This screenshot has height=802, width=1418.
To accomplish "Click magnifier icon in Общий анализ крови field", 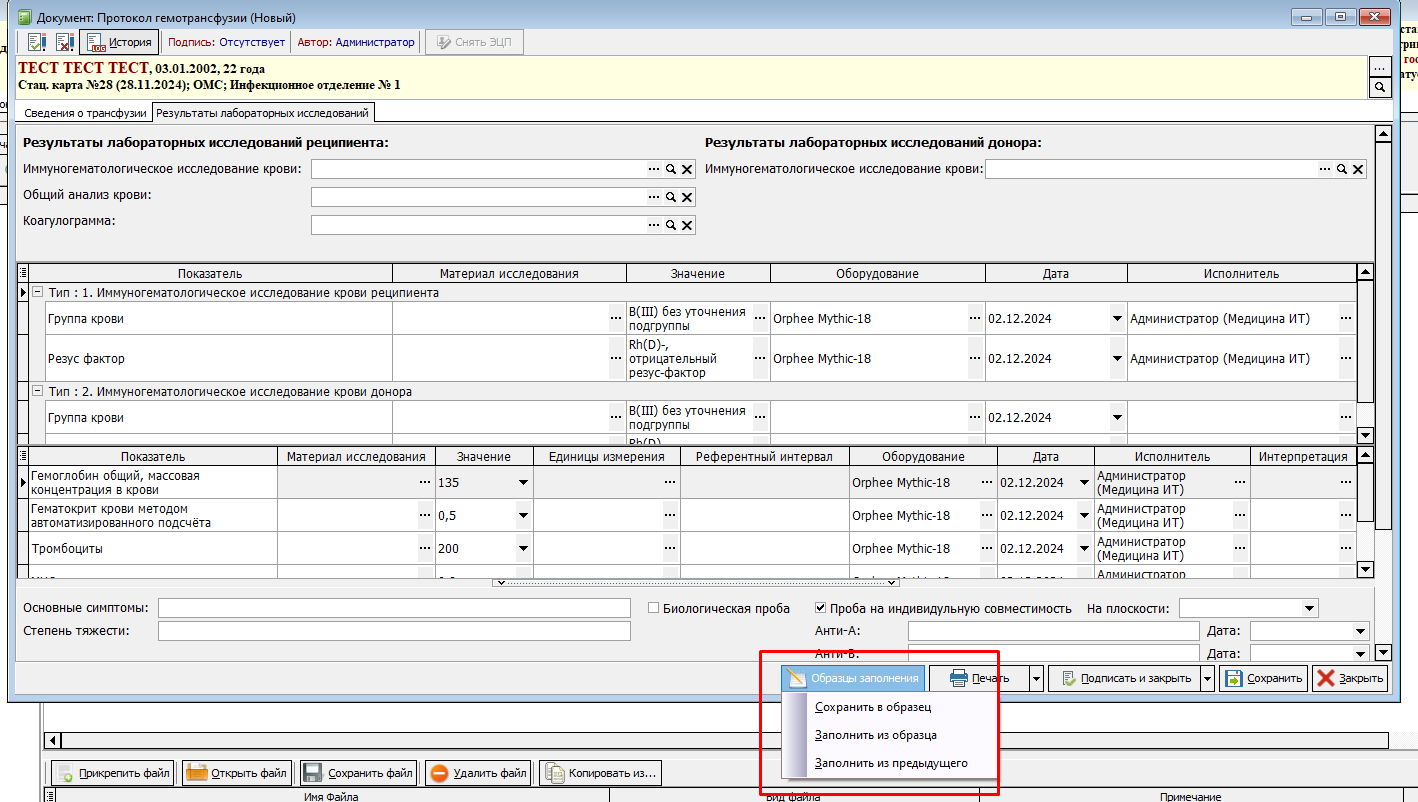I will point(671,197).
